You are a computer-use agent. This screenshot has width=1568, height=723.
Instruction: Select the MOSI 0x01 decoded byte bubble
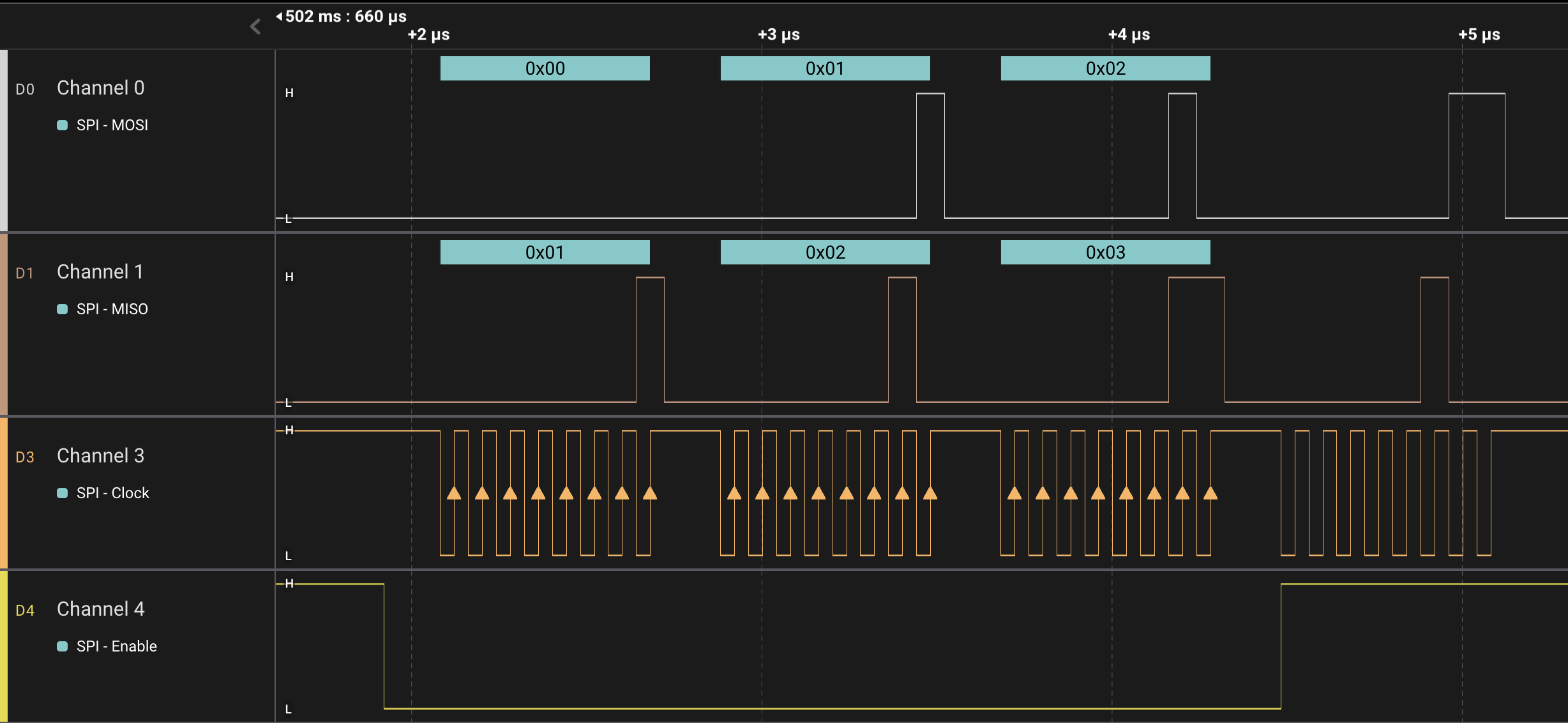click(x=825, y=68)
